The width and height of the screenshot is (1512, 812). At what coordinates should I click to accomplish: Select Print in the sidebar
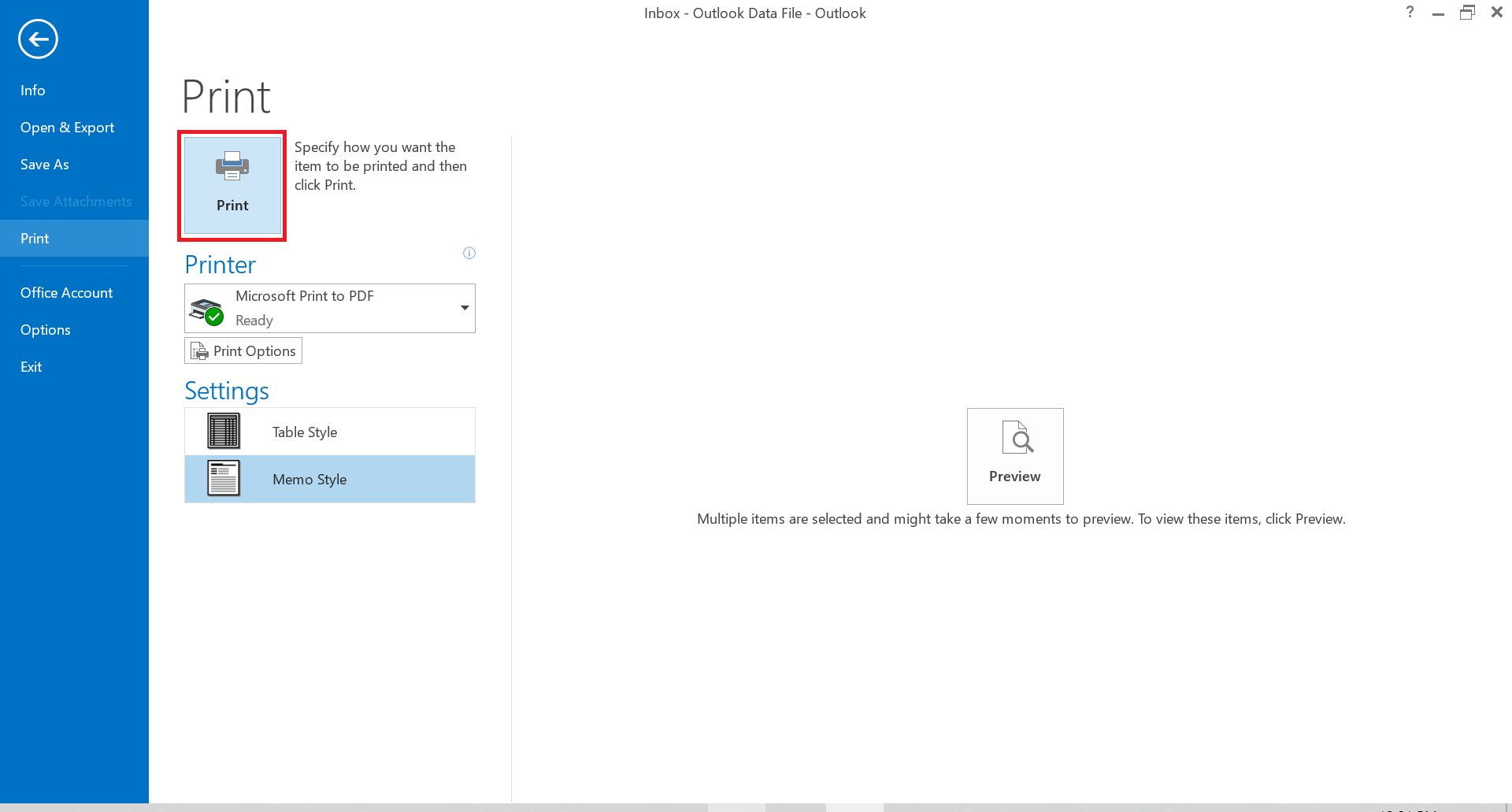(74, 239)
